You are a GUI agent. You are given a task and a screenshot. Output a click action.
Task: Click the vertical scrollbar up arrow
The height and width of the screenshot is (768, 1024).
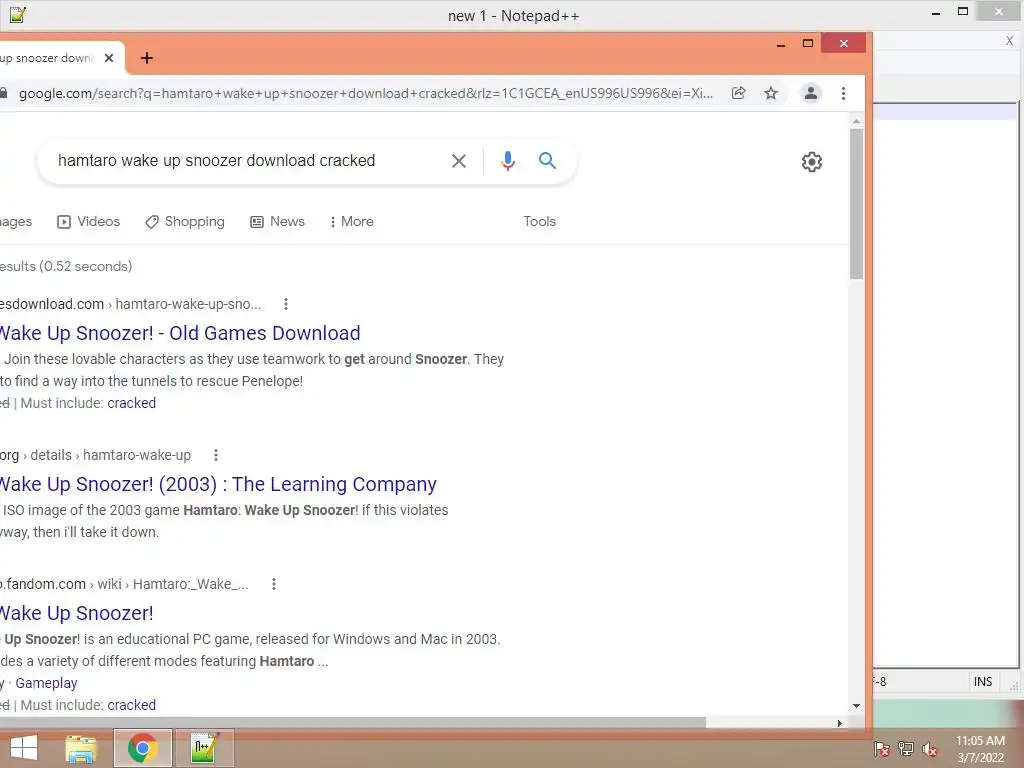click(856, 121)
